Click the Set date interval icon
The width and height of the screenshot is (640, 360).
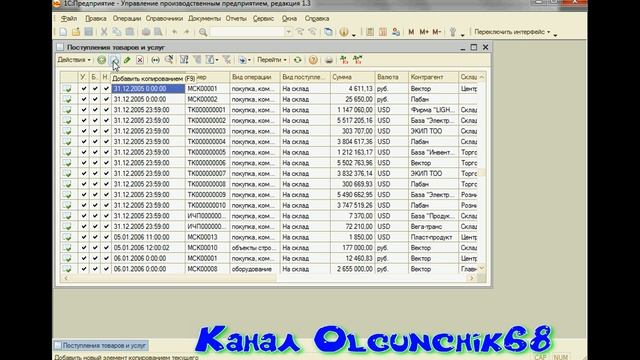[x=156, y=60]
